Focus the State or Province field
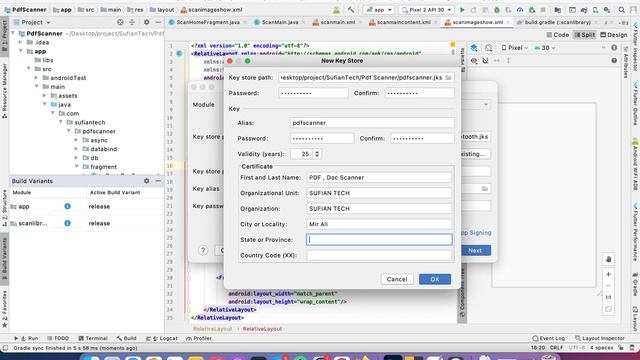The width and height of the screenshot is (640, 360). click(x=379, y=240)
